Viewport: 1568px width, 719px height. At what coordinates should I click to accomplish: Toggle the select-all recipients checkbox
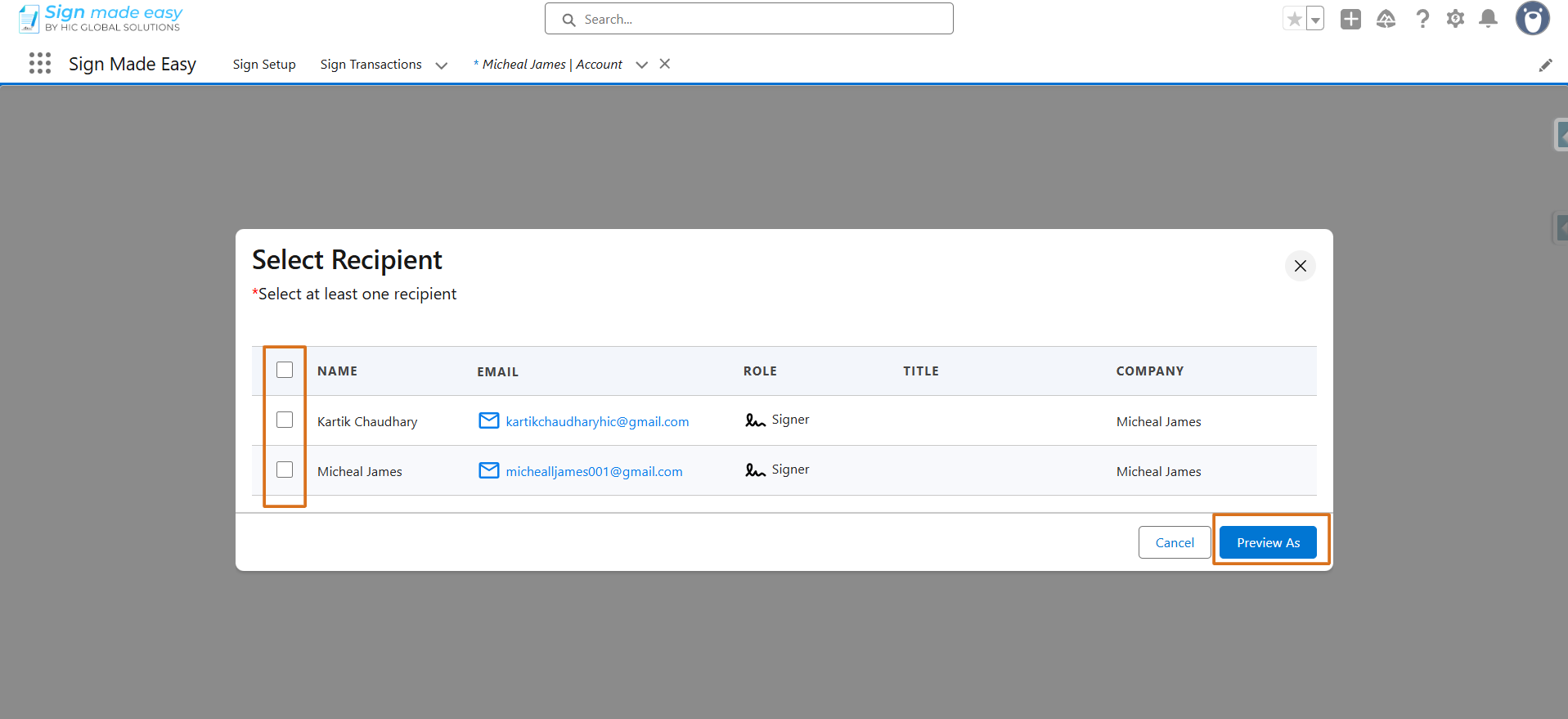click(285, 370)
